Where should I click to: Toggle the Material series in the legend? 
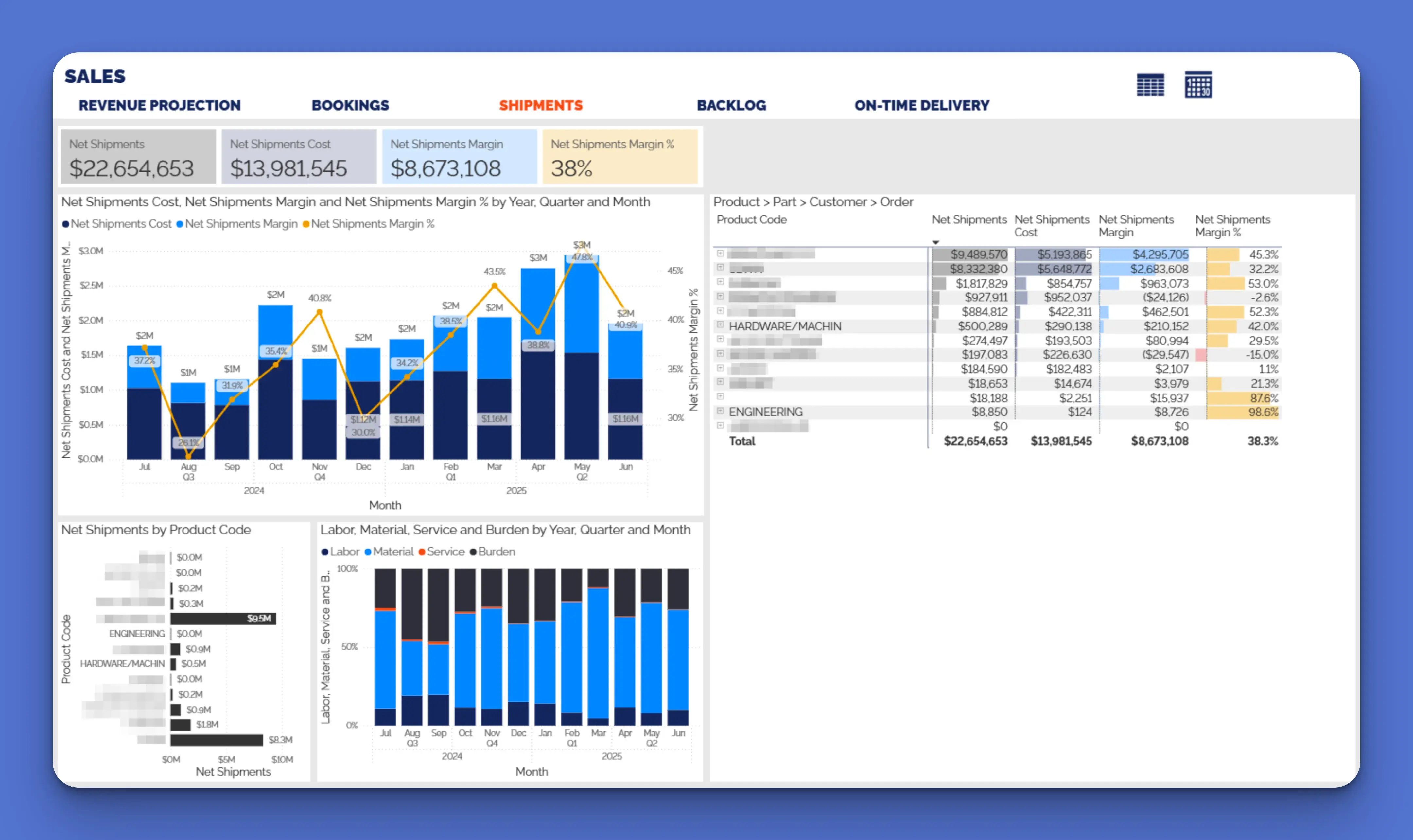click(368, 551)
